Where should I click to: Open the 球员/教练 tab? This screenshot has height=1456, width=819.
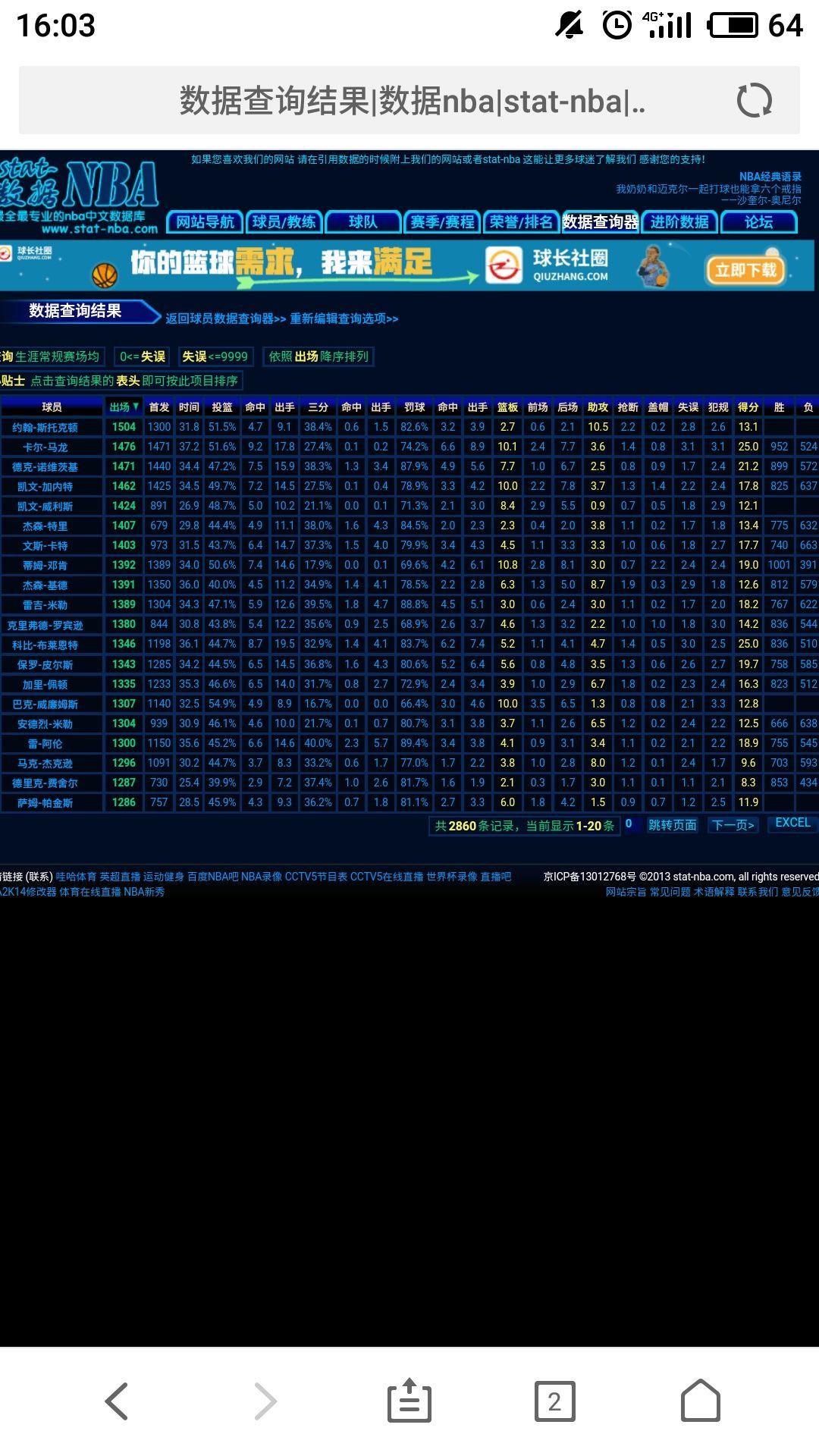click(284, 222)
